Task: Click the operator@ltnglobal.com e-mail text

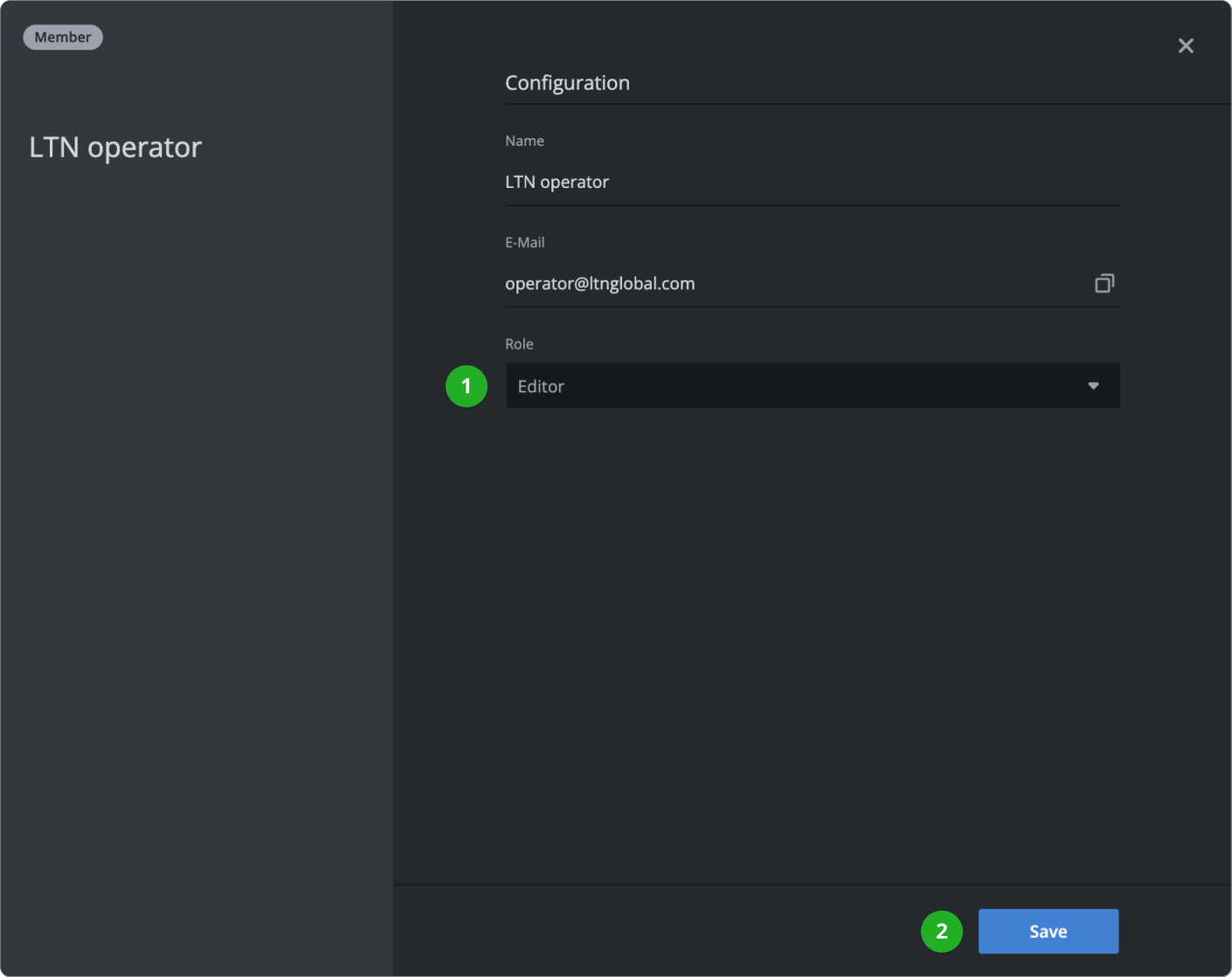Action: (600, 283)
